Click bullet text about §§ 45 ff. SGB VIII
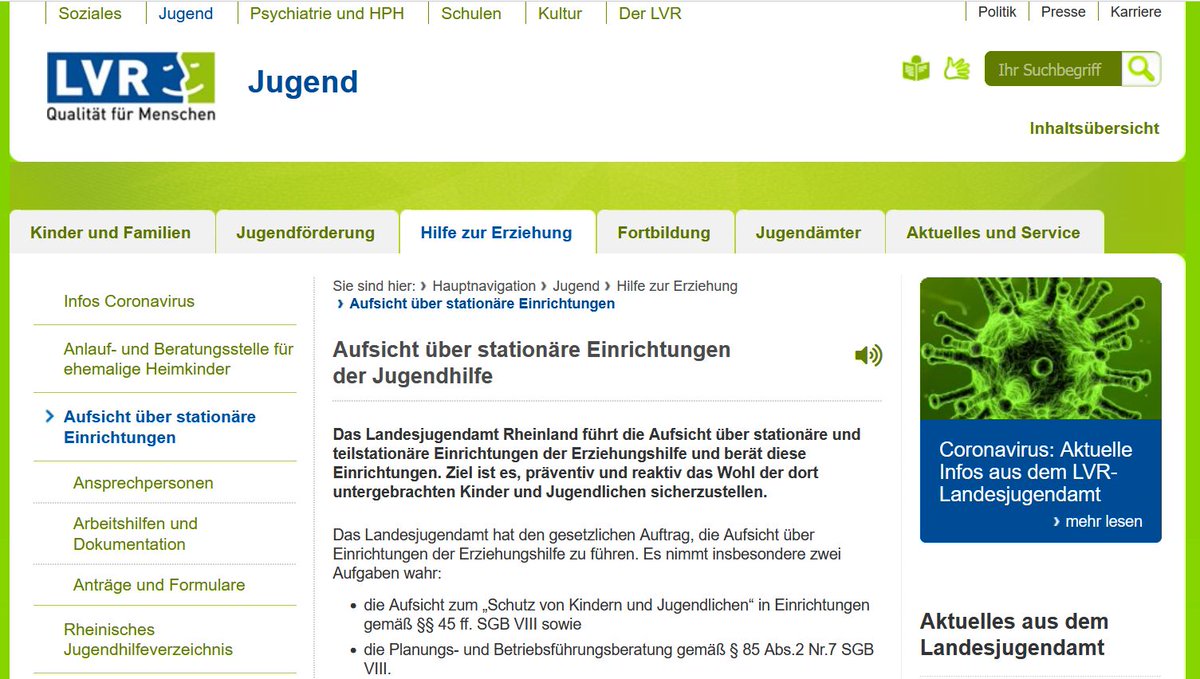1200x679 pixels. pyautogui.click(x=616, y=614)
